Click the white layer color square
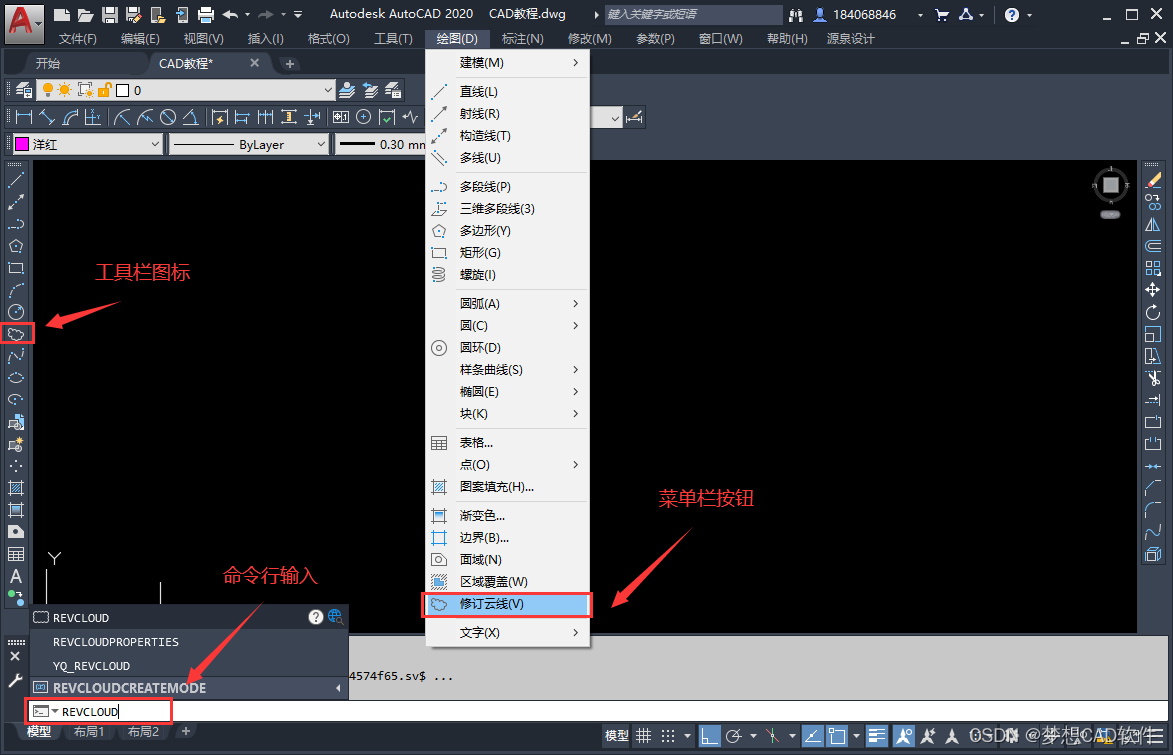The height and width of the screenshot is (755, 1173). click(x=123, y=91)
